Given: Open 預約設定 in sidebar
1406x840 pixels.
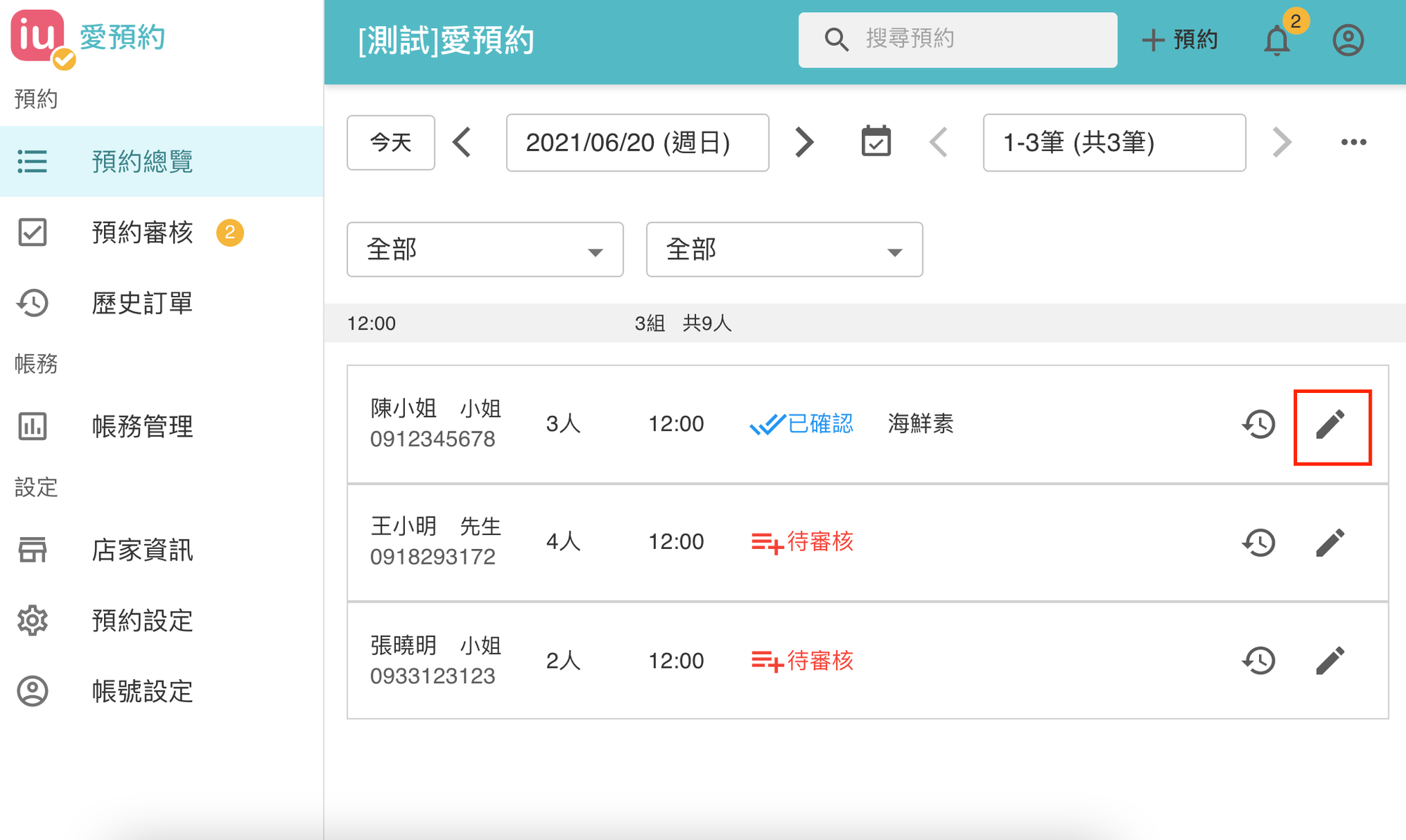Looking at the screenshot, I should (162, 621).
